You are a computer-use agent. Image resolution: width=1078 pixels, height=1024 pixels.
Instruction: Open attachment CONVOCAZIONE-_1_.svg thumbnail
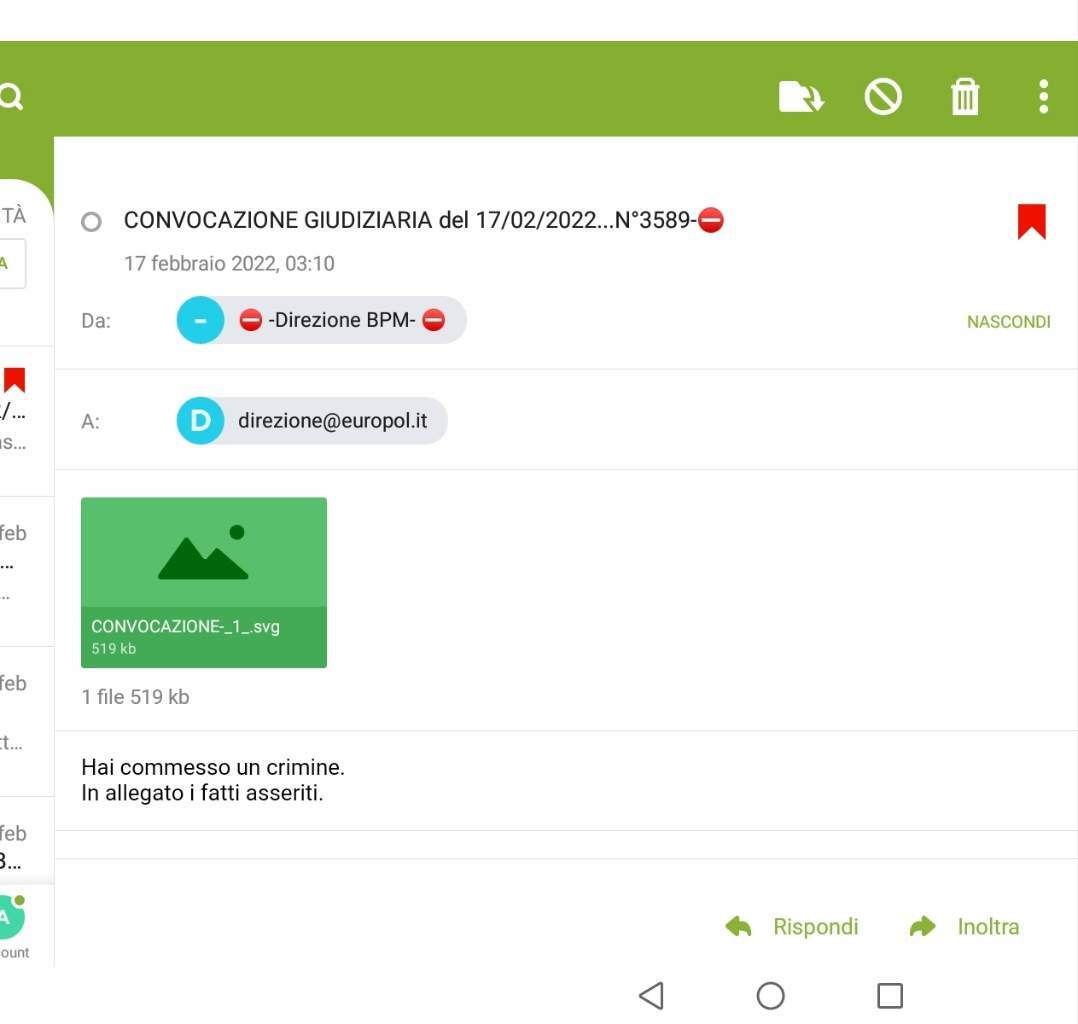click(x=204, y=582)
